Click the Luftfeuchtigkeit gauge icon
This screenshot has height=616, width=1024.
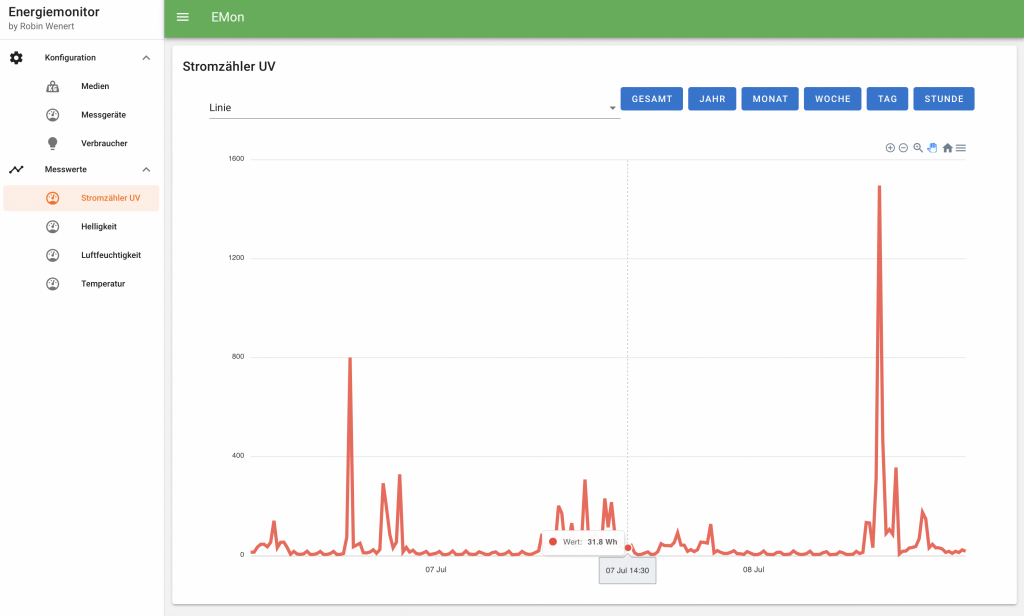53,255
